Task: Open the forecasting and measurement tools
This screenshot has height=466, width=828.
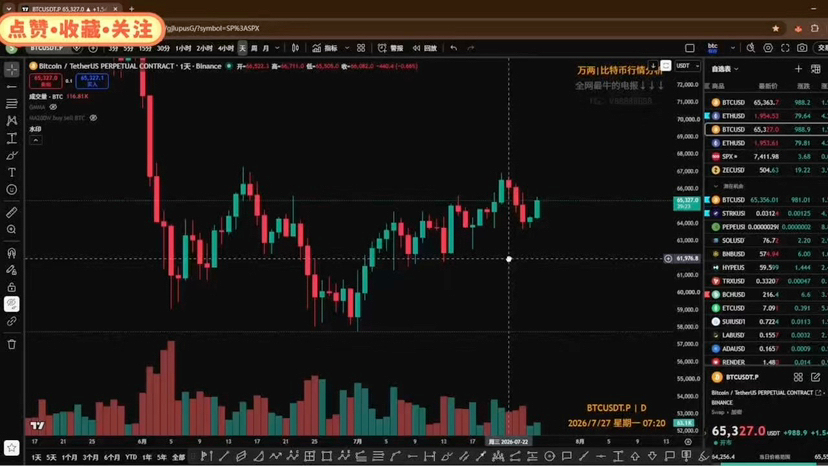Action: point(12,138)
